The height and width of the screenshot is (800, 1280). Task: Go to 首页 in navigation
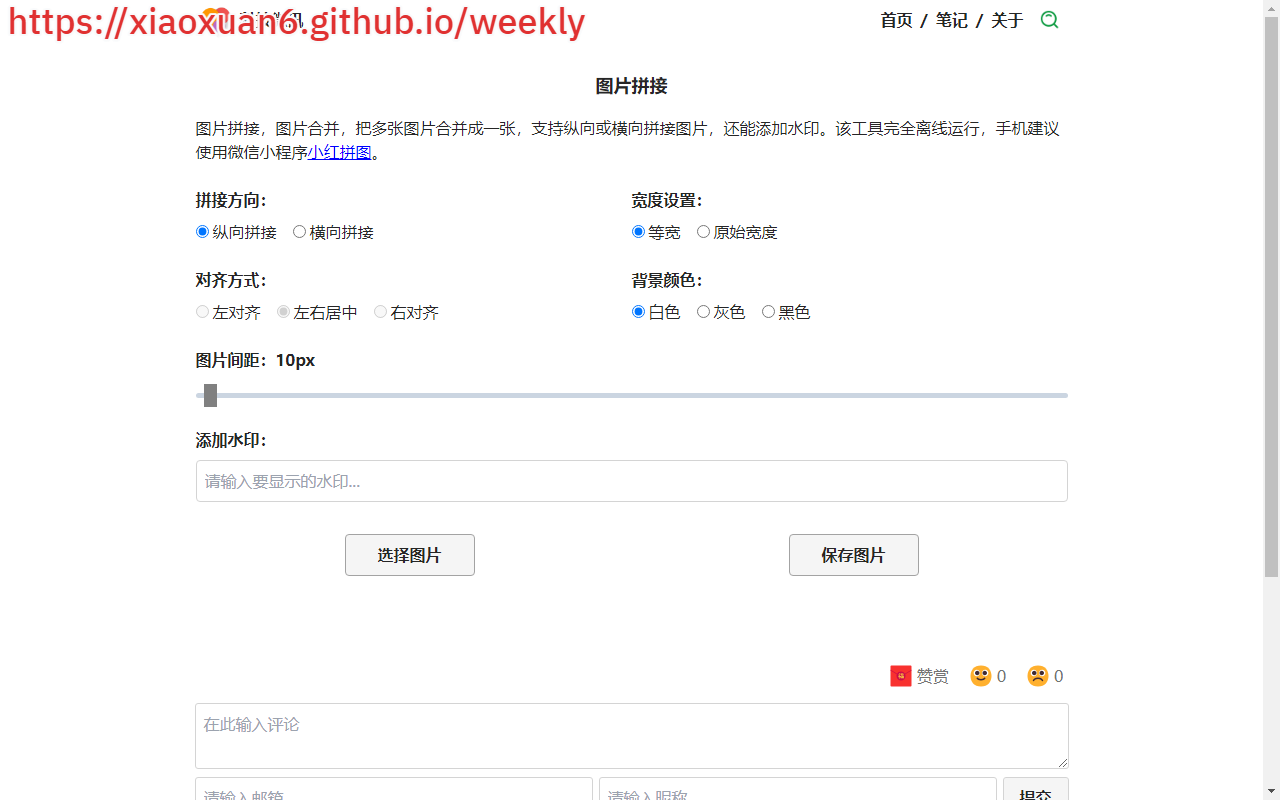pos(896,21)
